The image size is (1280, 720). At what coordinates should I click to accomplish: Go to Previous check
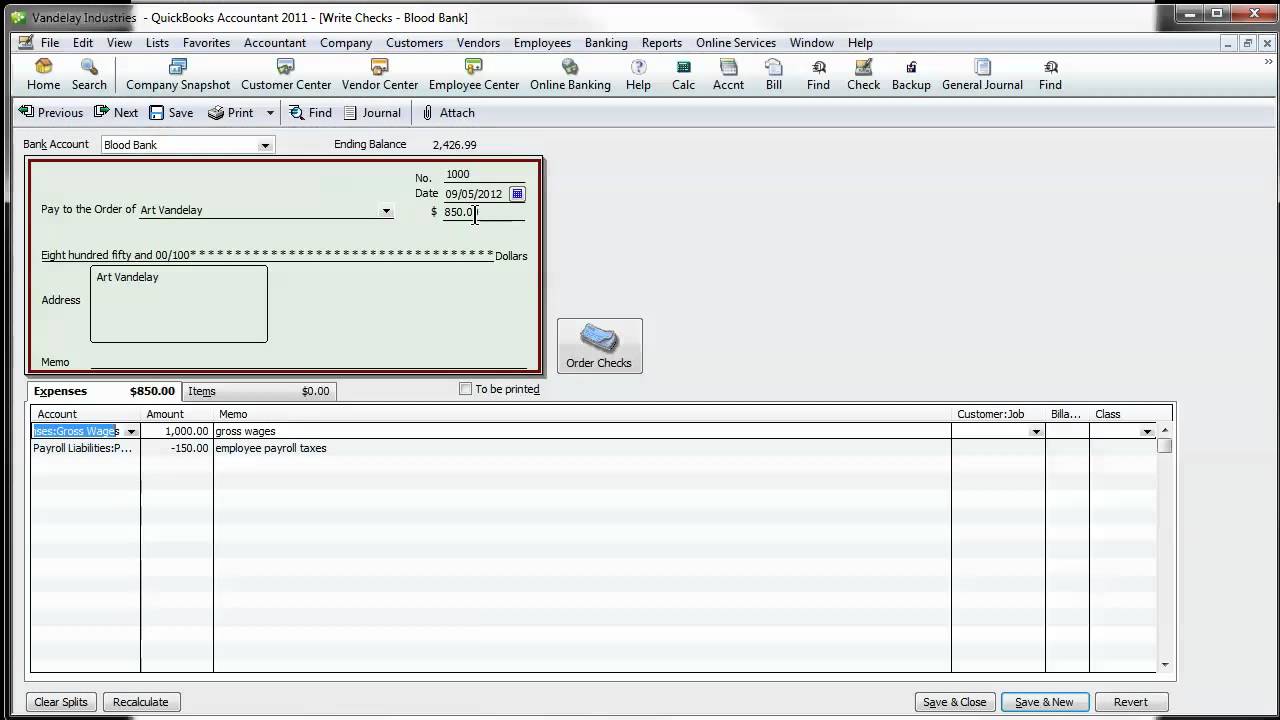pyautogui.click(x=51, y=113)
